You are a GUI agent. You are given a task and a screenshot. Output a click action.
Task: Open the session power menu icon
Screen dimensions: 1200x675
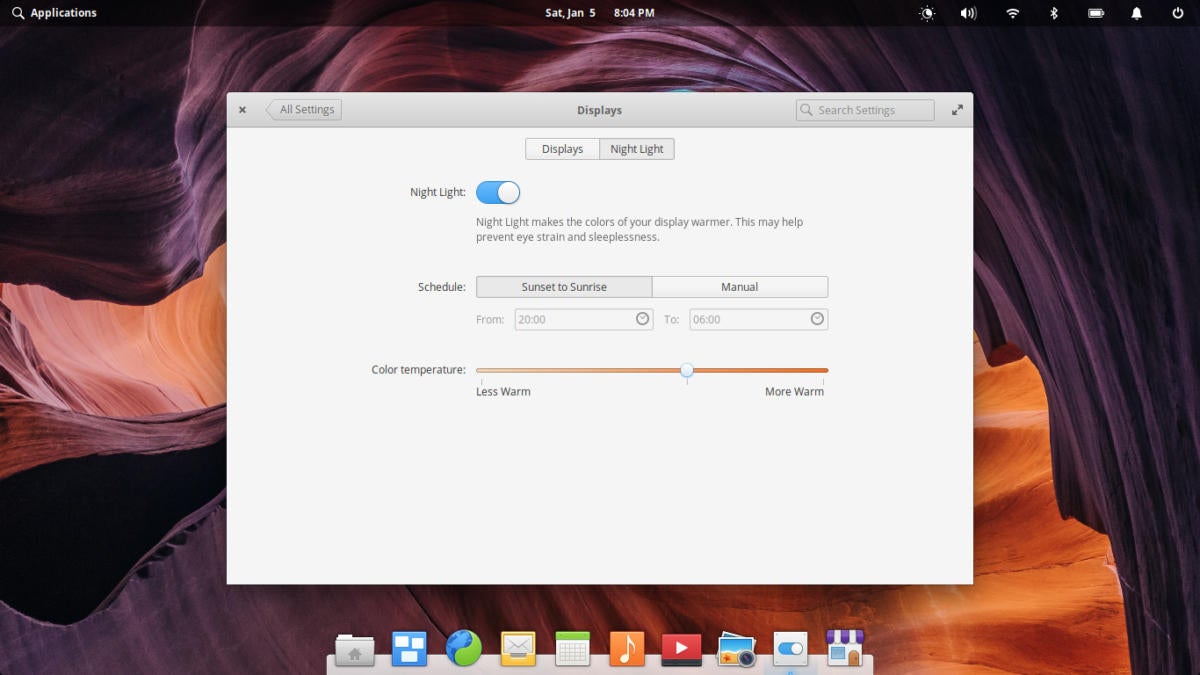pyautogui.click(x=1177, y=13)
